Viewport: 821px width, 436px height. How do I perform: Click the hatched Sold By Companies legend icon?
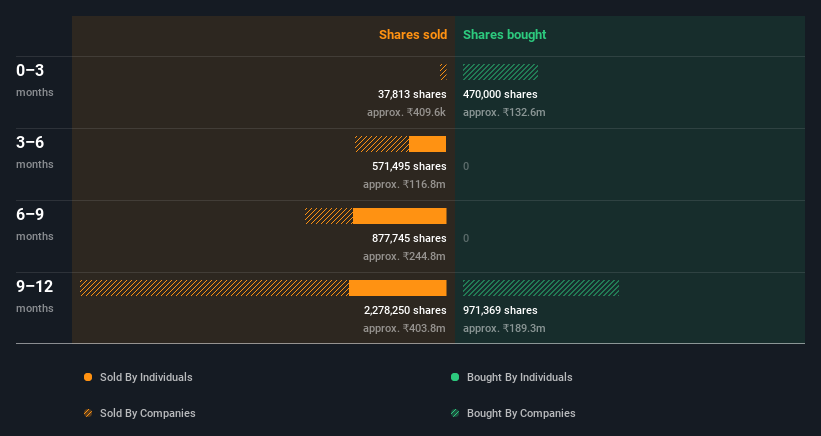coord(88,413)
